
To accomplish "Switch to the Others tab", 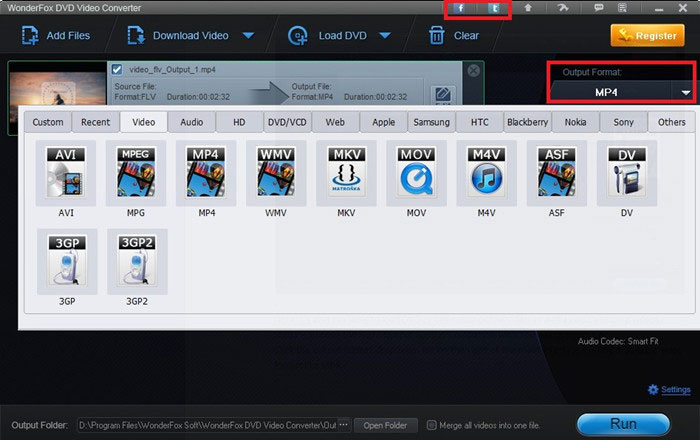I will point(671,122).
